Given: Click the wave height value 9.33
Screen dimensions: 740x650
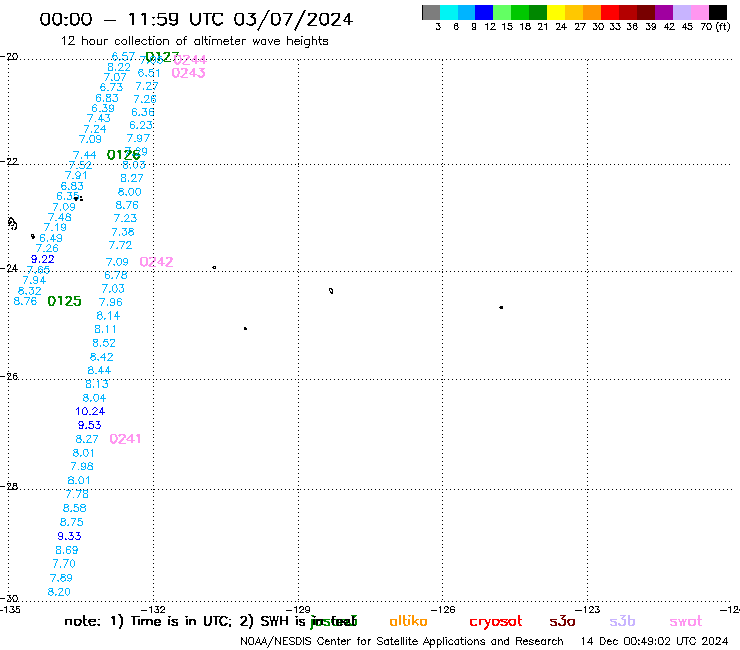Looking at the screenshot, I should (69, 536).
